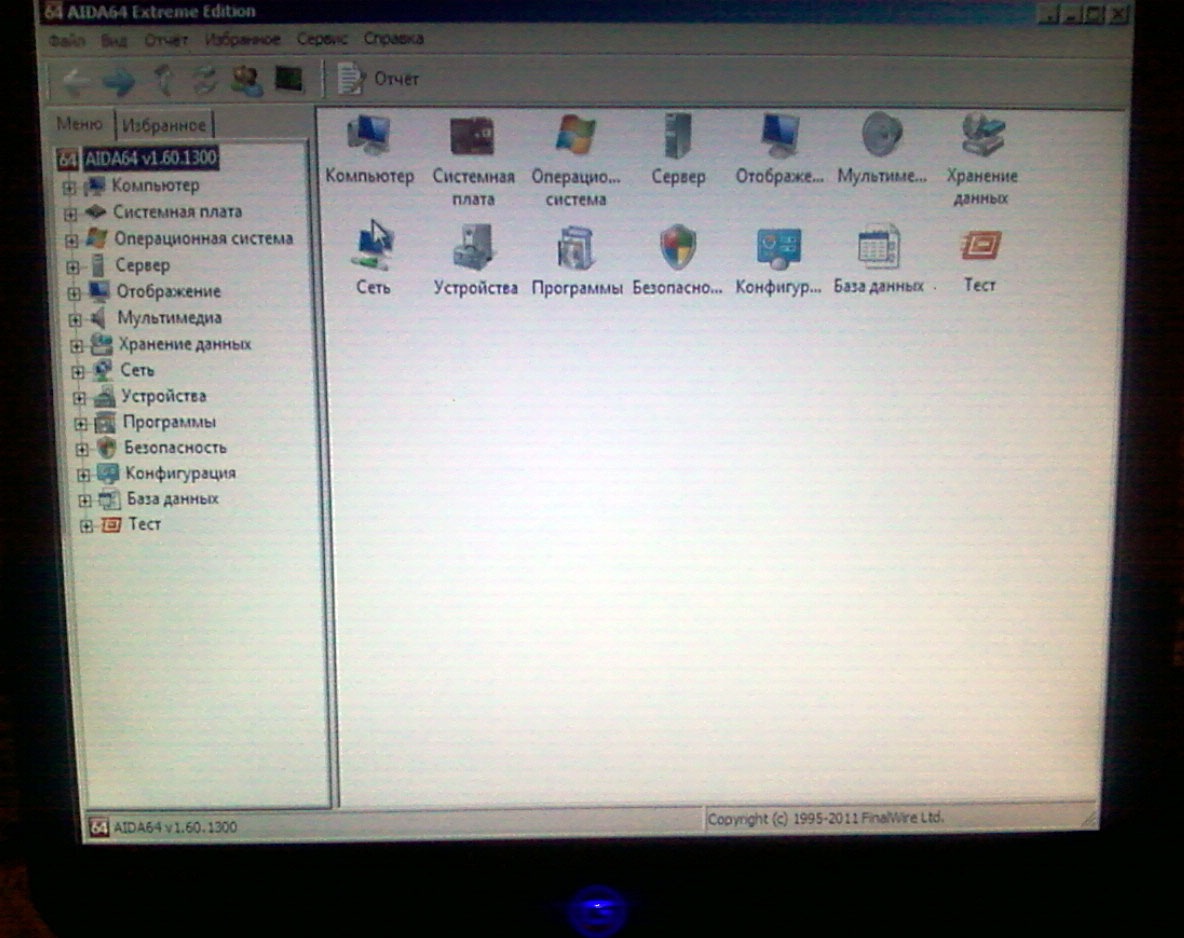The image size is (1184, 938).
Task: Expand the Сеть tree node
Action: click(x=79, y=372)
